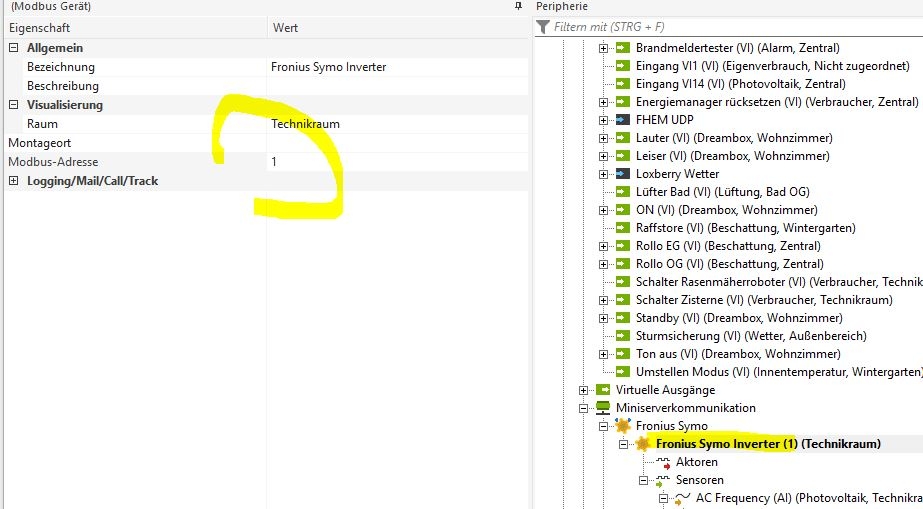Click green icon of Schalter Rasenmäherroboter
The width and height of the screenshot is (923, 509).
click(623, 282)
